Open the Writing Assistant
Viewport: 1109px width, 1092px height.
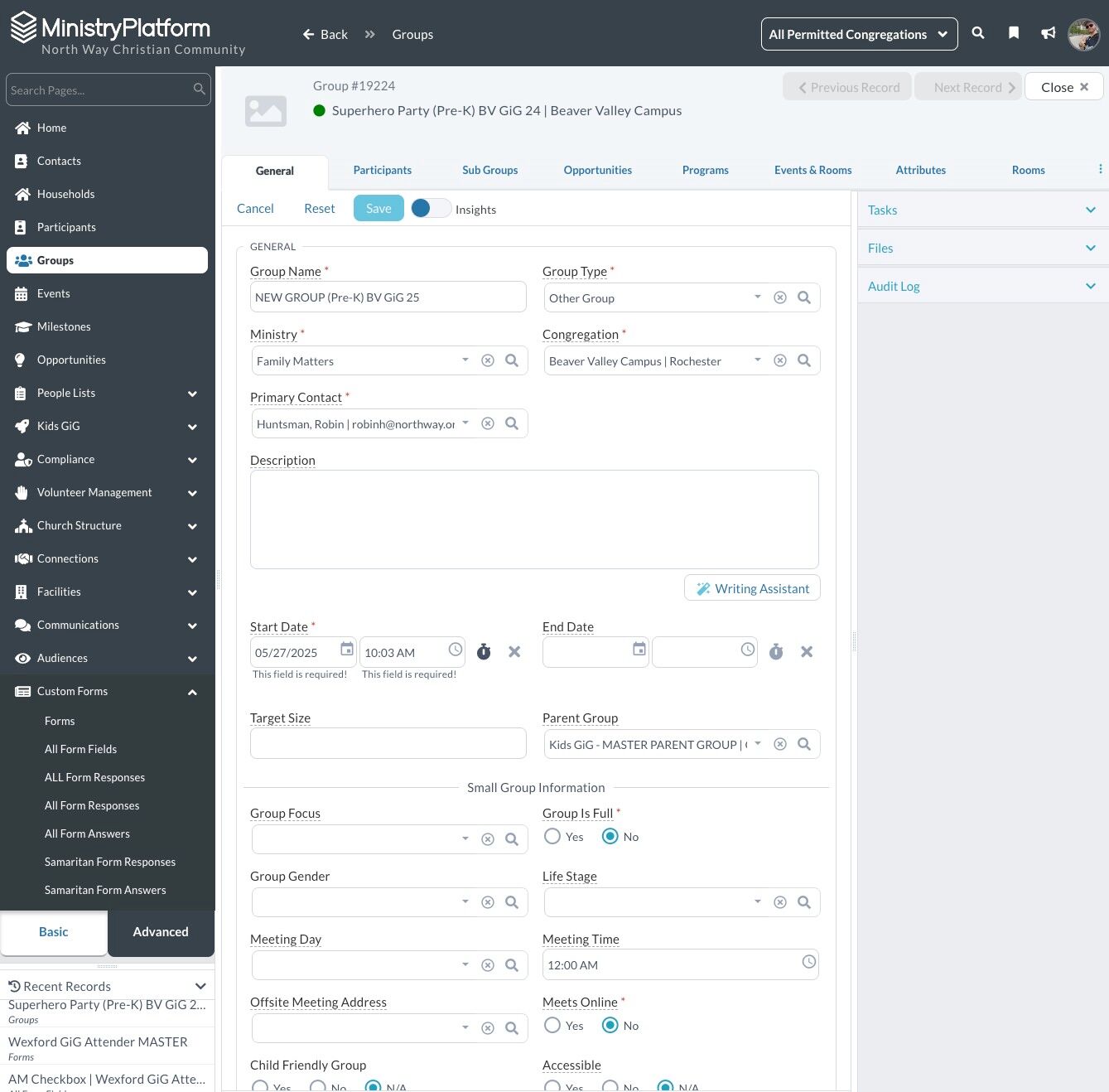[x=752, y=588]
